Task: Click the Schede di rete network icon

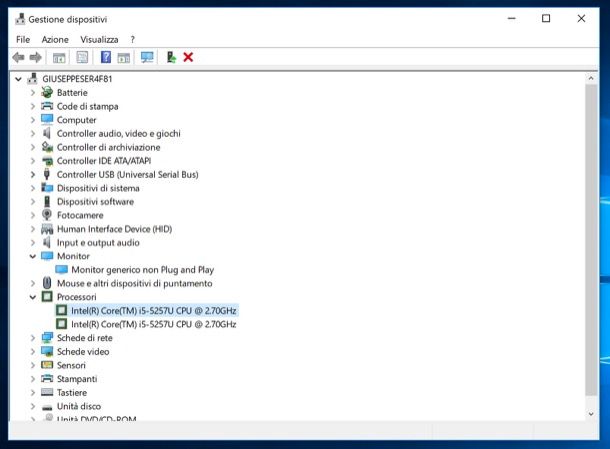Action: [47, 338]
